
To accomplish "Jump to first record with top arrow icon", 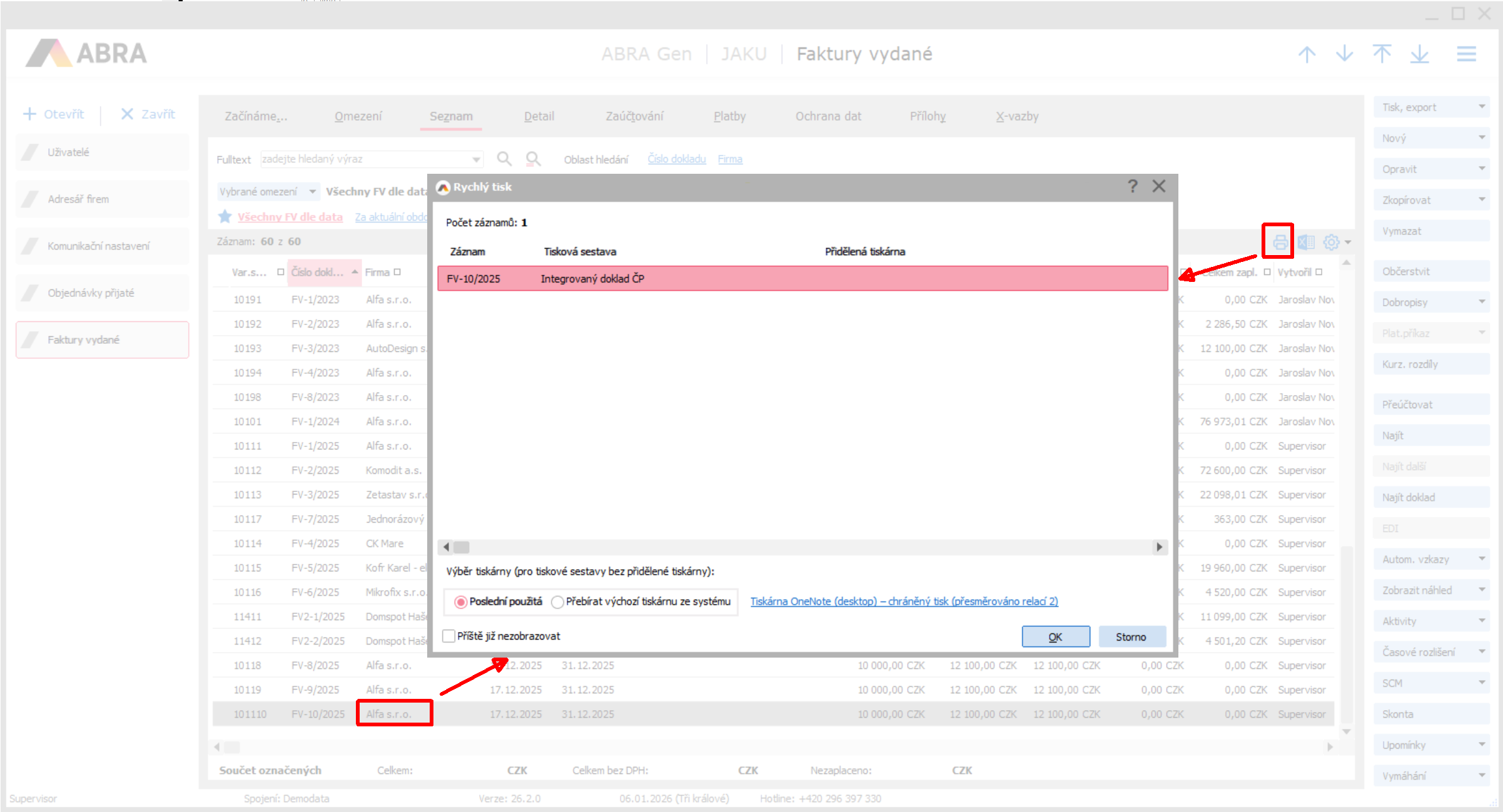I will point(1382,54).
